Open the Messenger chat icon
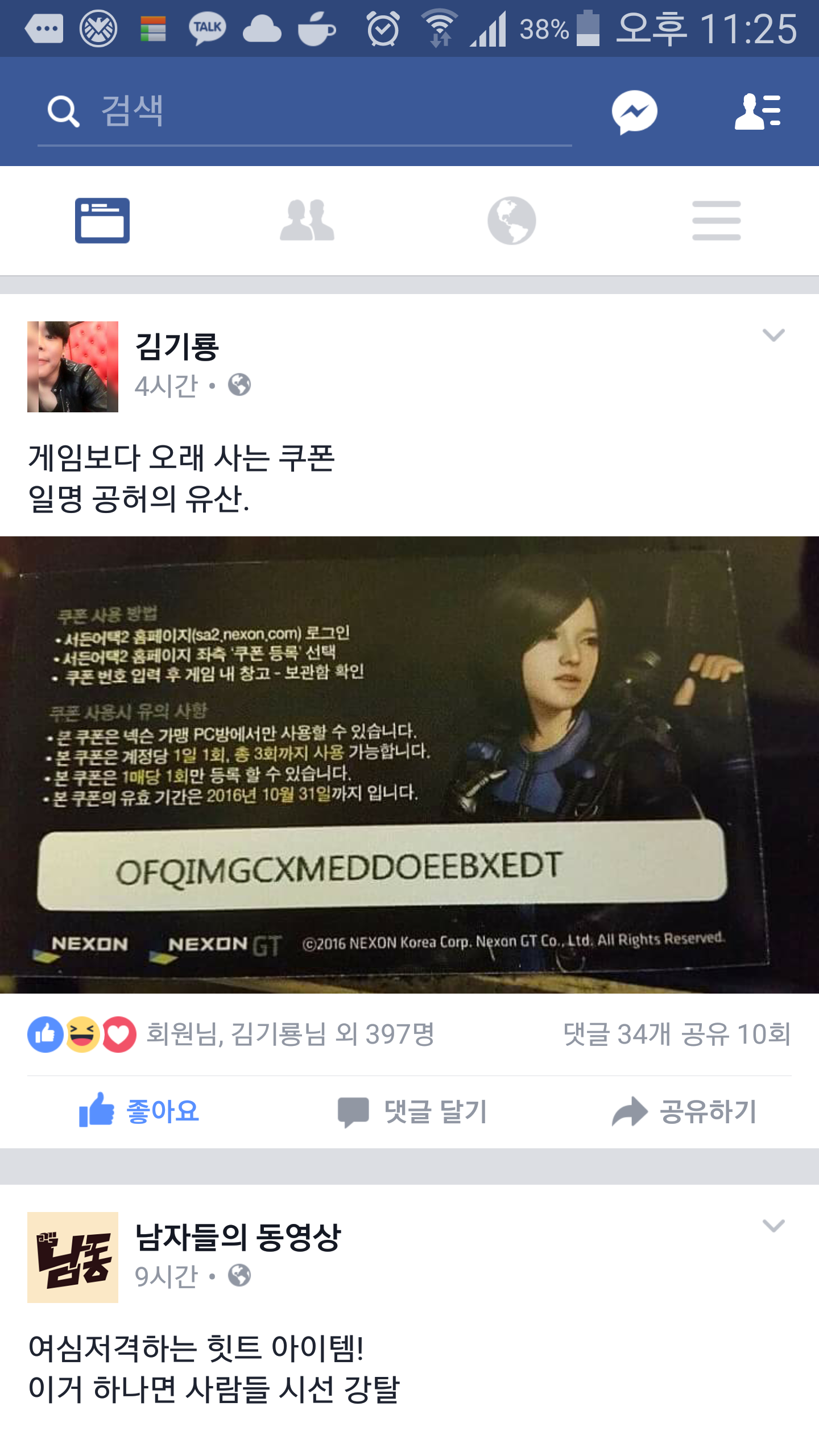 pos(634,111)
